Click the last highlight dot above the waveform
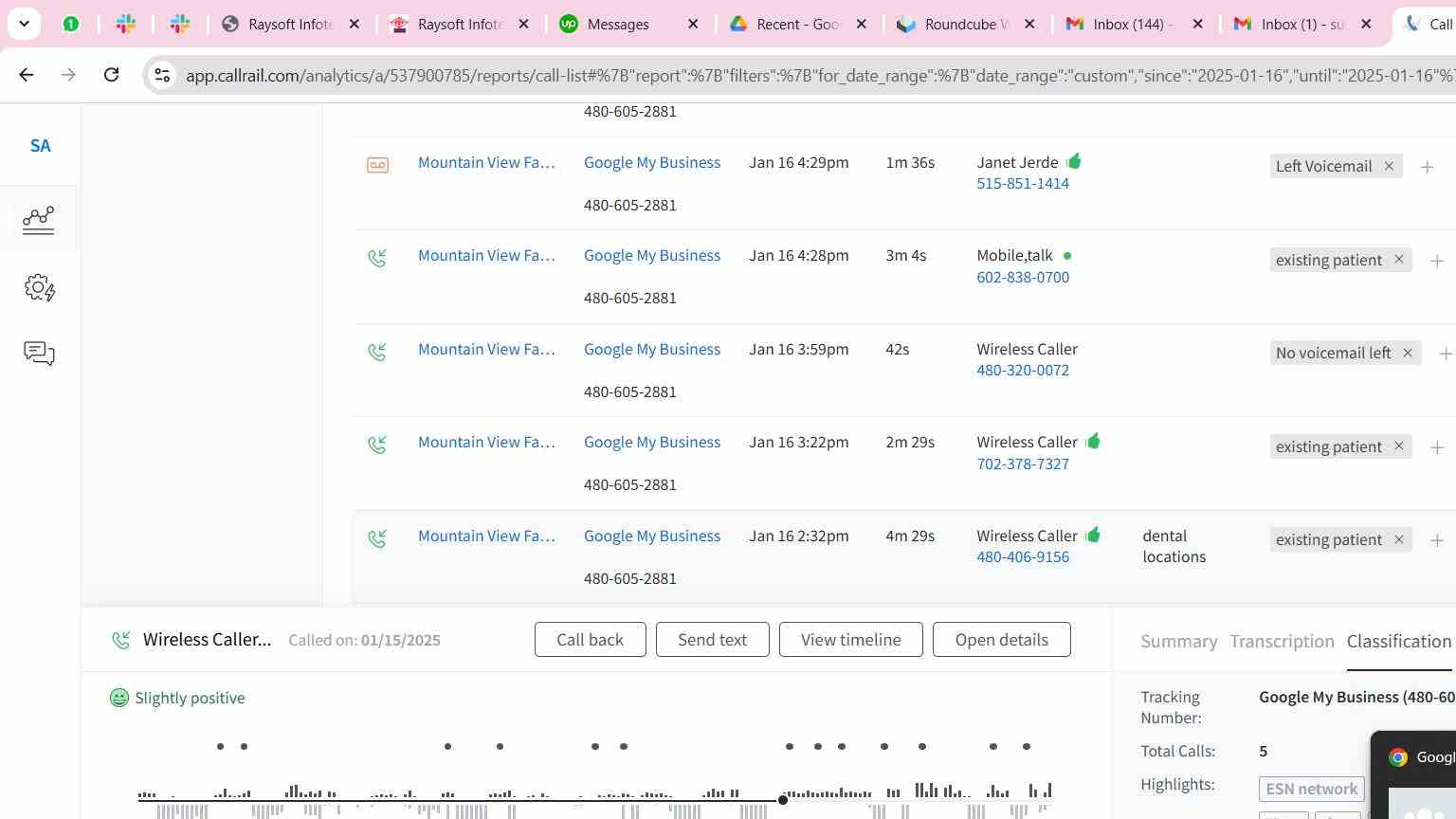The width and height of the screenshot is (1456, 819). (x=1027, y=747)
